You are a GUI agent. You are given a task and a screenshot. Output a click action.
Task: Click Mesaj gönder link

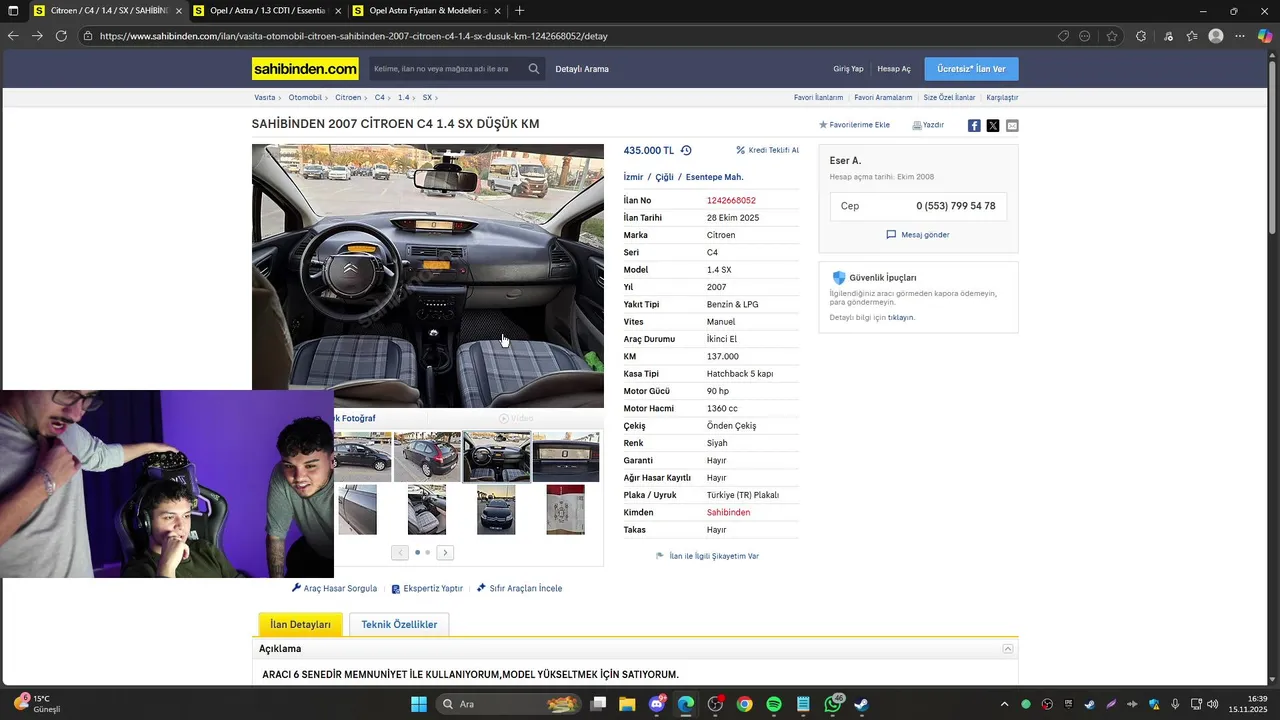coord(918,235)
